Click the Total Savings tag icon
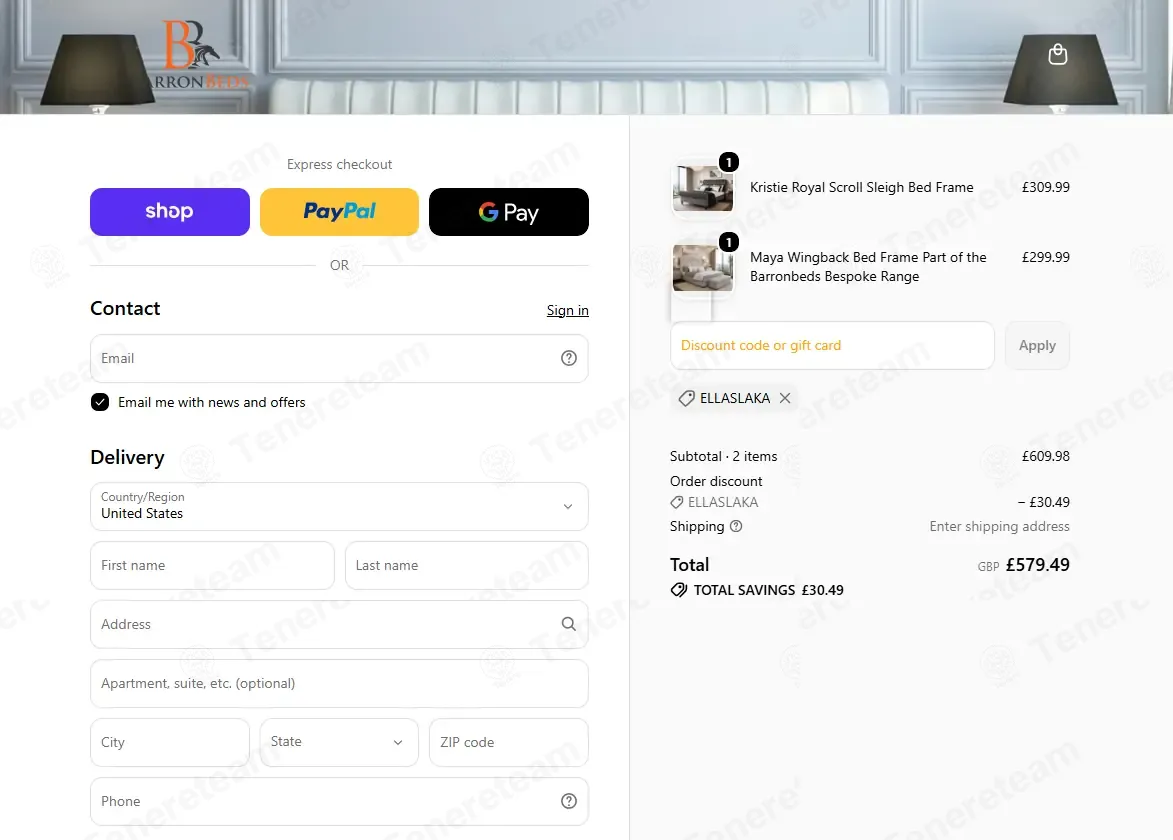The height and width of the screenshot is (840, 1173). (x=679, y=590)
